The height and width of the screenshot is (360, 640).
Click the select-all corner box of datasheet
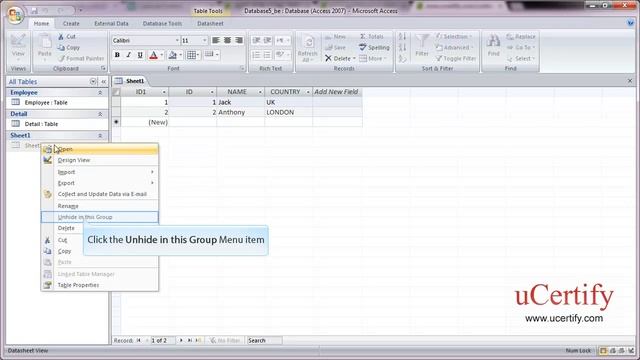click(116, 92)
